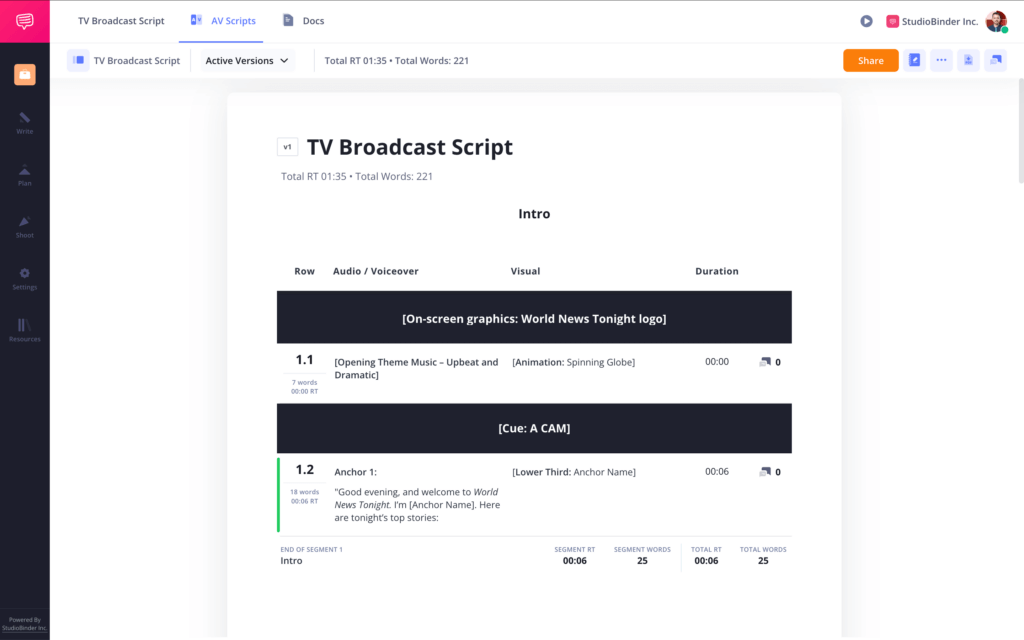This screenshot has width=1024, height=640.
Task: Click the StudioBinder logo at top left
Action: pyautogui.click(x=23, y=20)
